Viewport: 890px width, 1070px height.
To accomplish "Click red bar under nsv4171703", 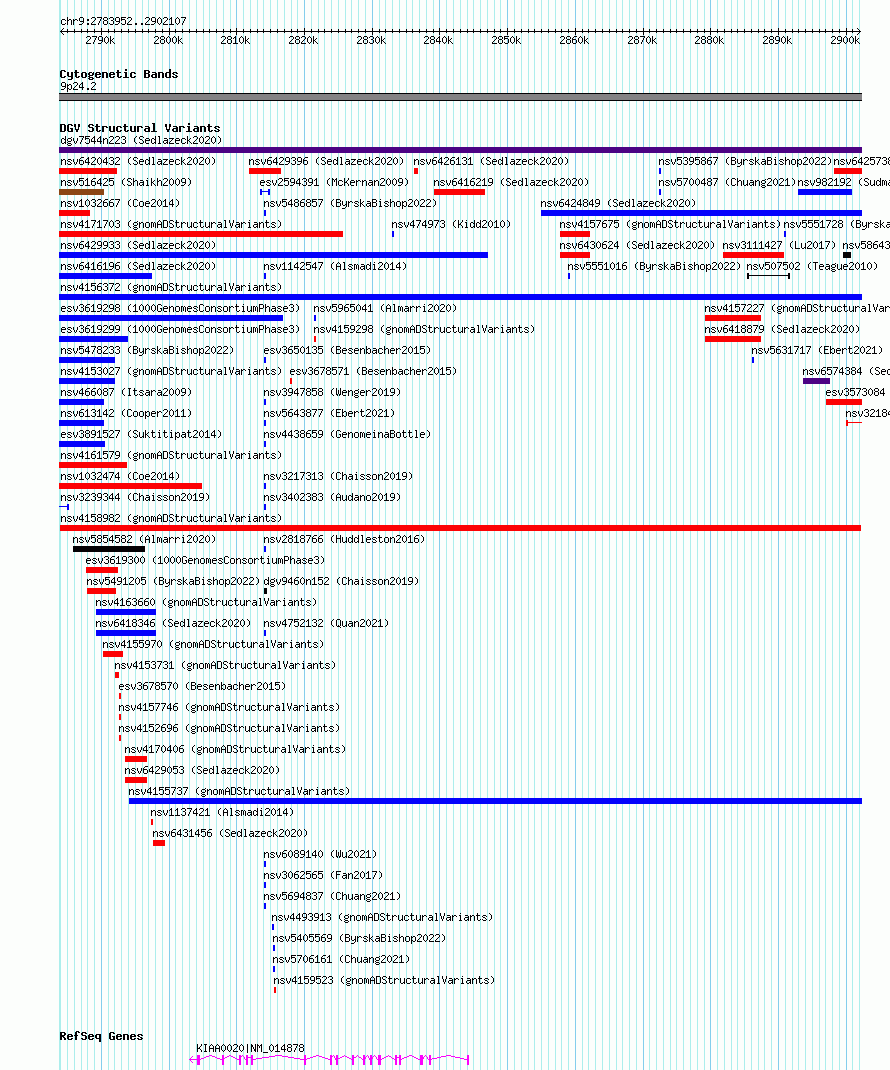I will (201, 234).
